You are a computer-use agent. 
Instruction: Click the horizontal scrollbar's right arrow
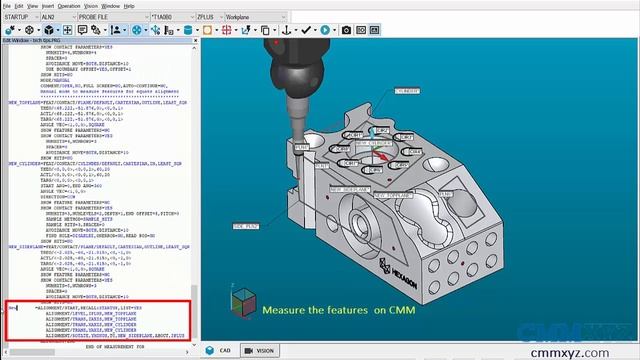[x=187, y=352]
